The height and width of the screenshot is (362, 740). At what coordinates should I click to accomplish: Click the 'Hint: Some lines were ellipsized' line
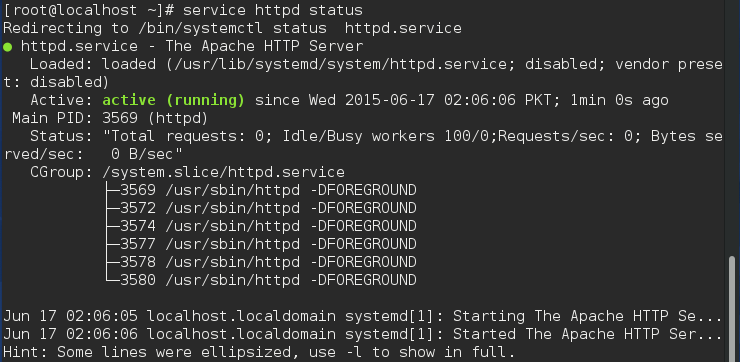(x=259, y=352)
